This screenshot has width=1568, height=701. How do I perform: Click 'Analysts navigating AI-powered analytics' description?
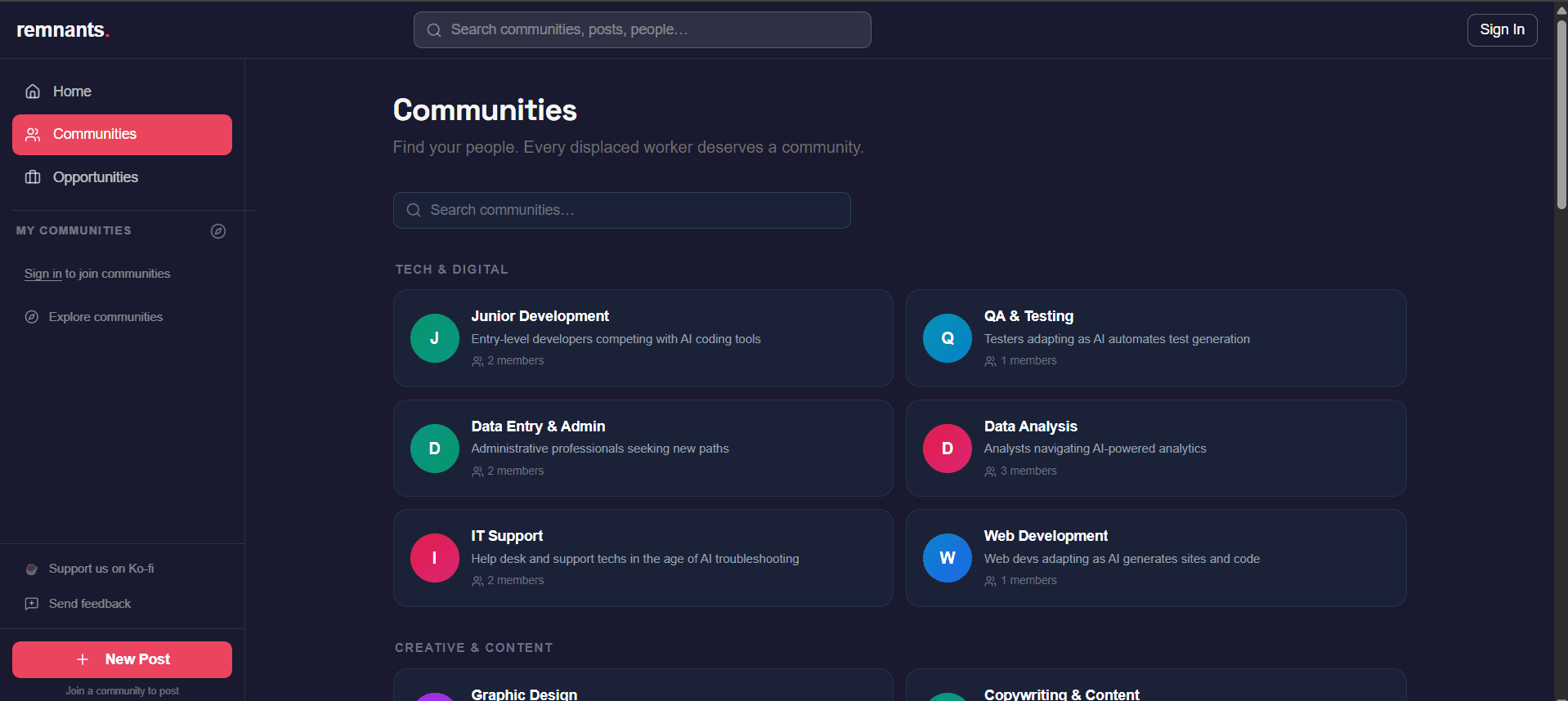[1095, 449]
